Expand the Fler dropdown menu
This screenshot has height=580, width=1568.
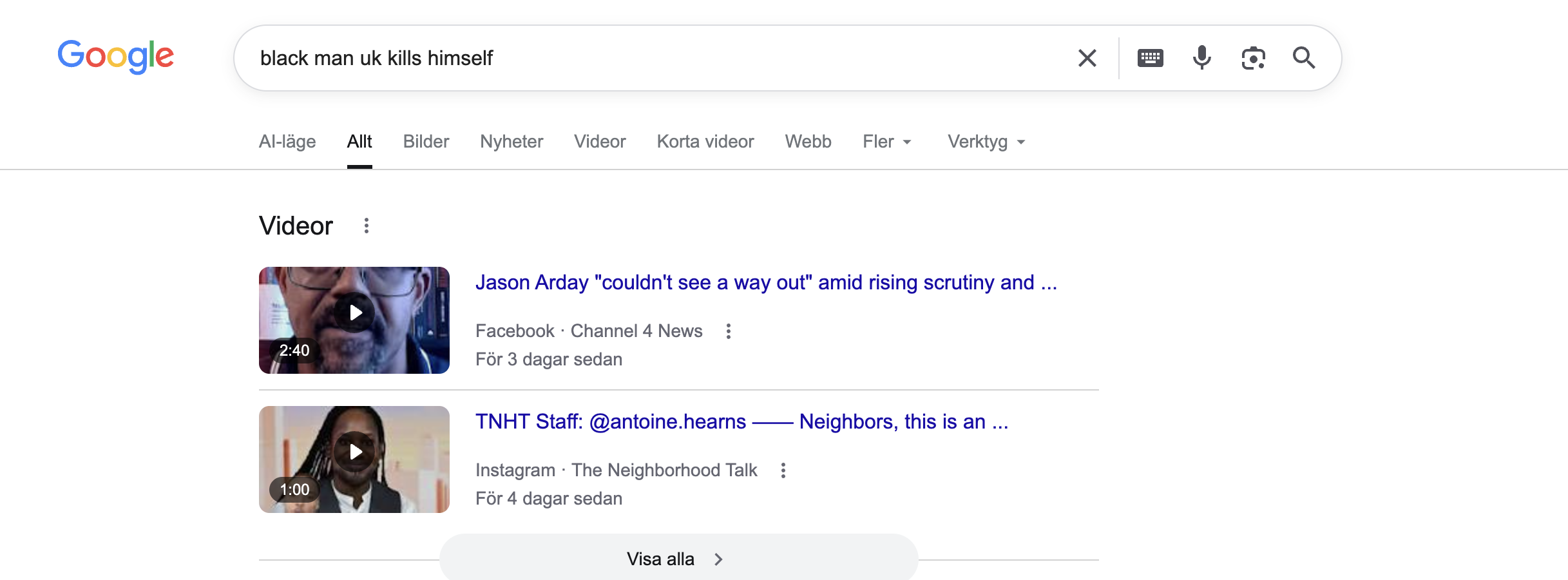887,142
